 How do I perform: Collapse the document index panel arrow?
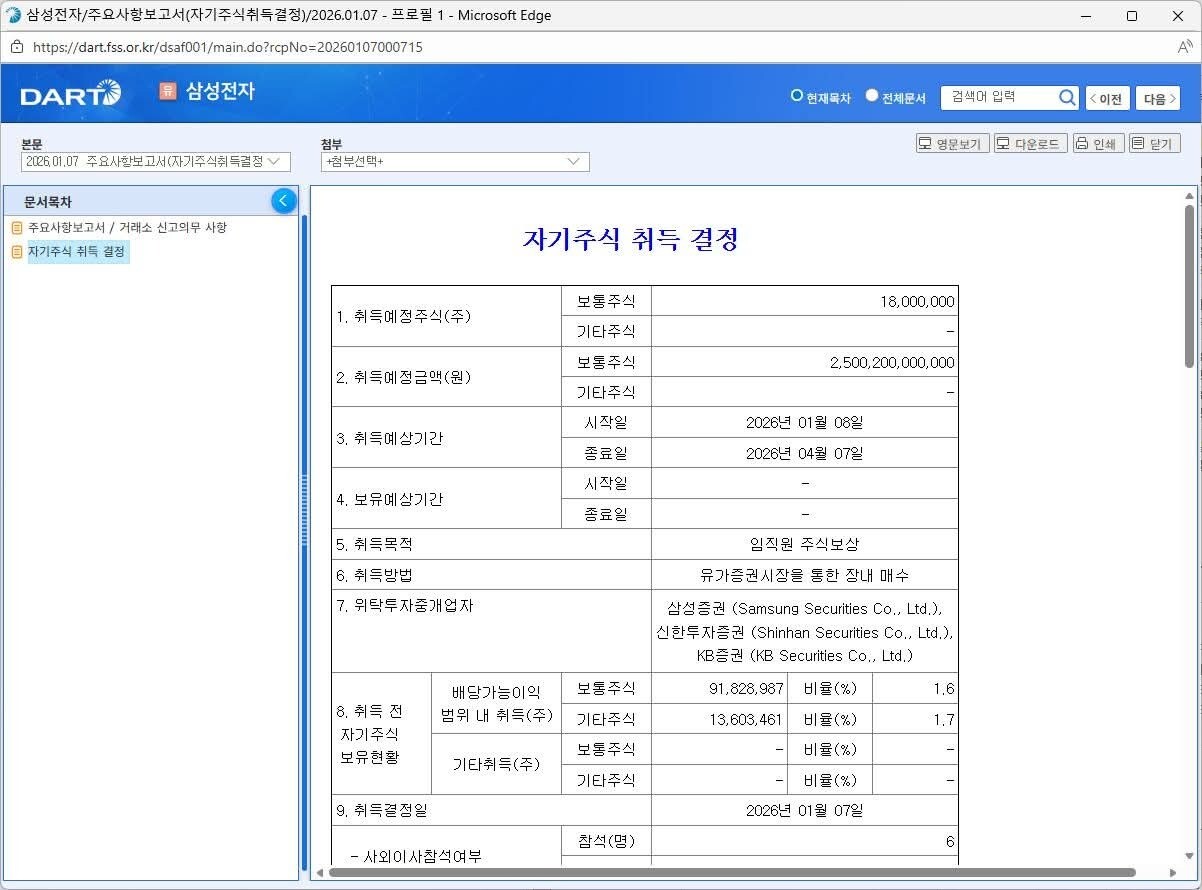click(x=284, y=201)
